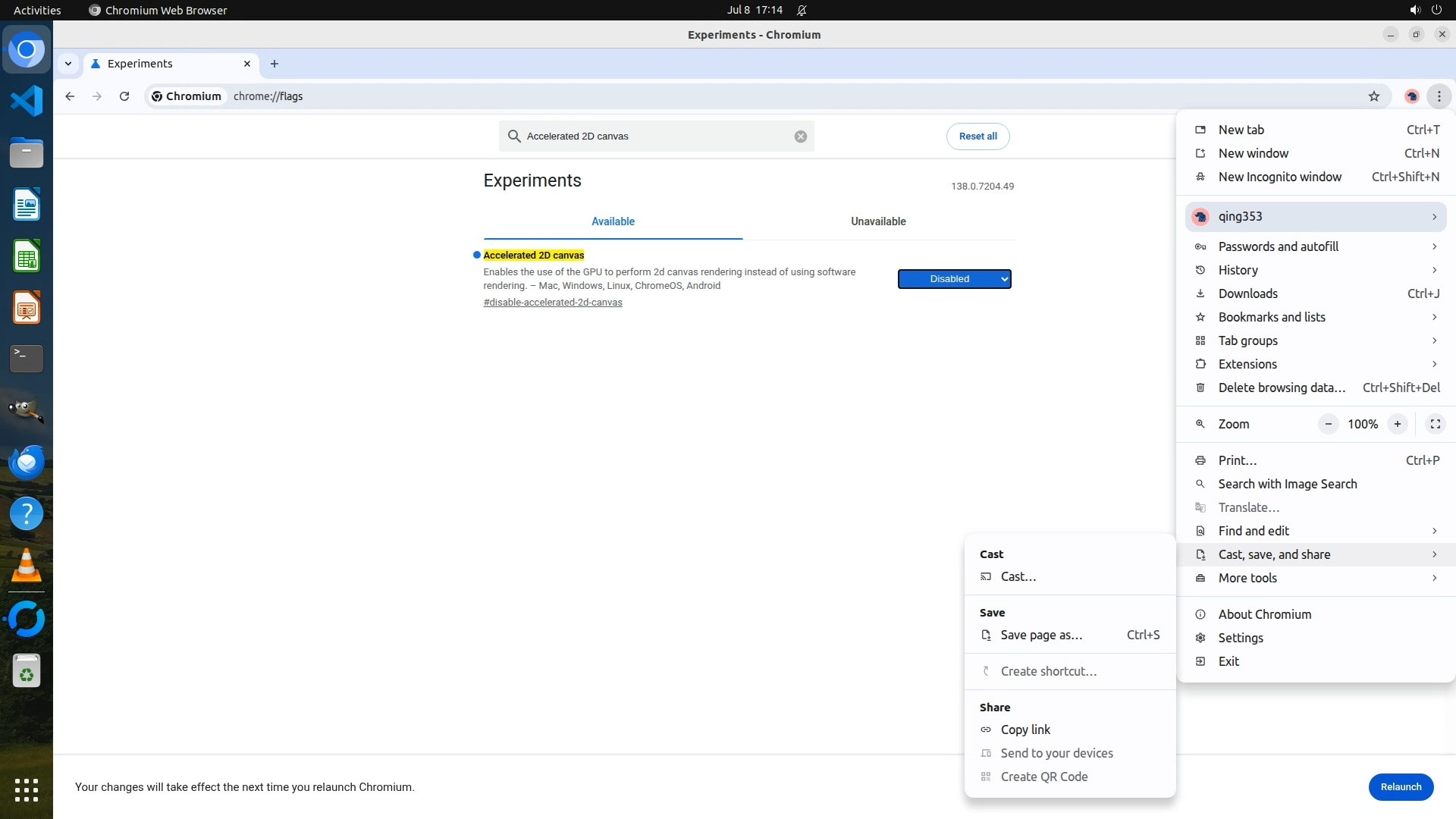The height and width of the screenshot is (819, 1456).
Task: Increase zoom with the plus button
Action: point(1397,424)
